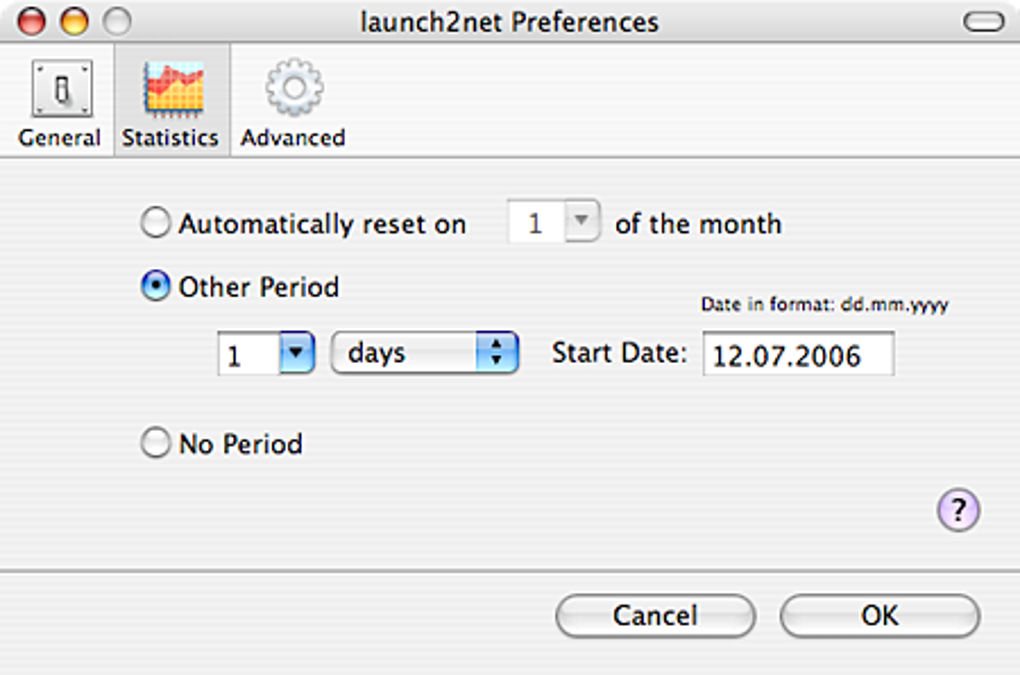Click the Start Date input field
This screenshot has height=675, width=1020.
pos(798,355)
